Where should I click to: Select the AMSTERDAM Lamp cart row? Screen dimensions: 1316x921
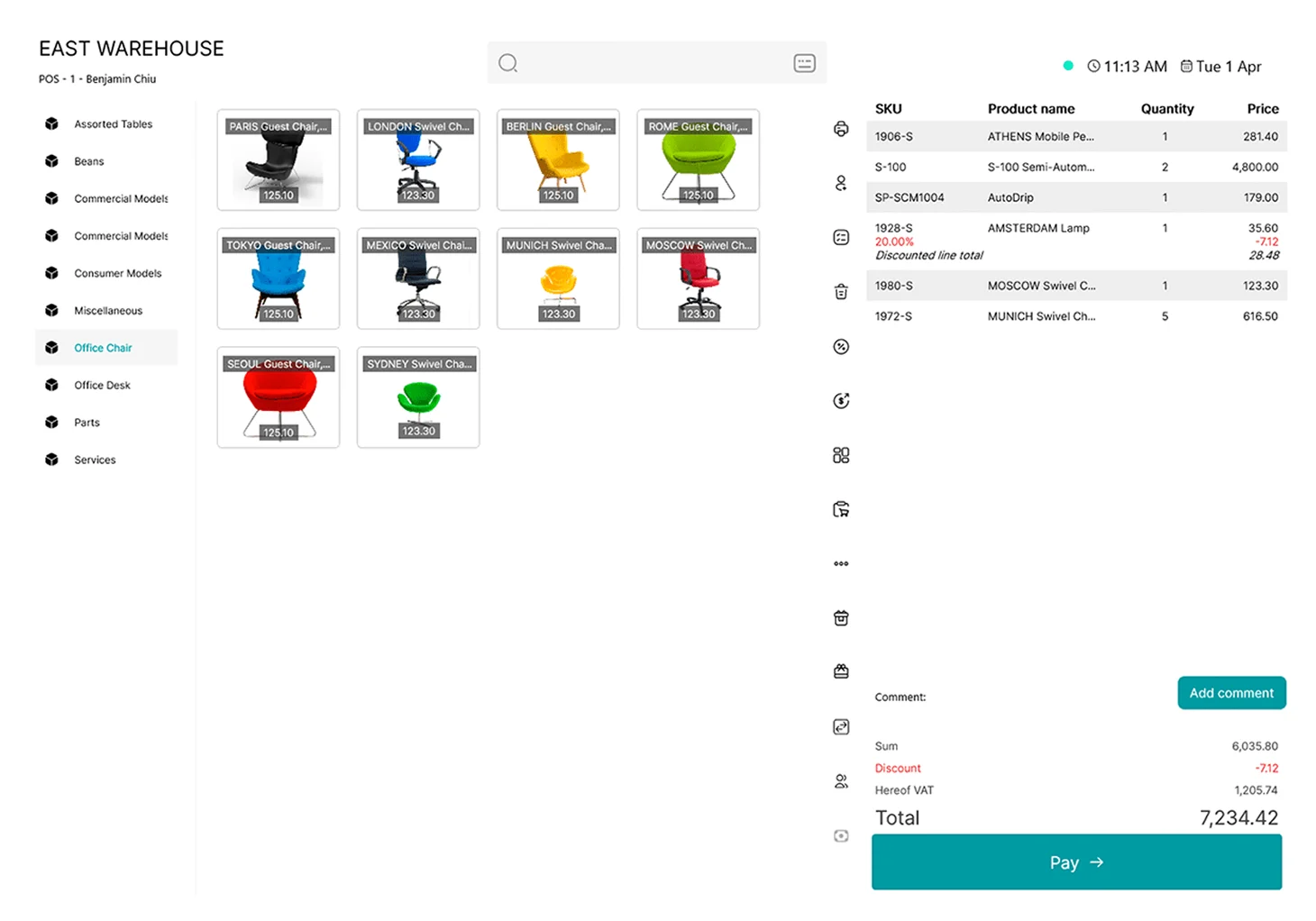pos(1076,242)
